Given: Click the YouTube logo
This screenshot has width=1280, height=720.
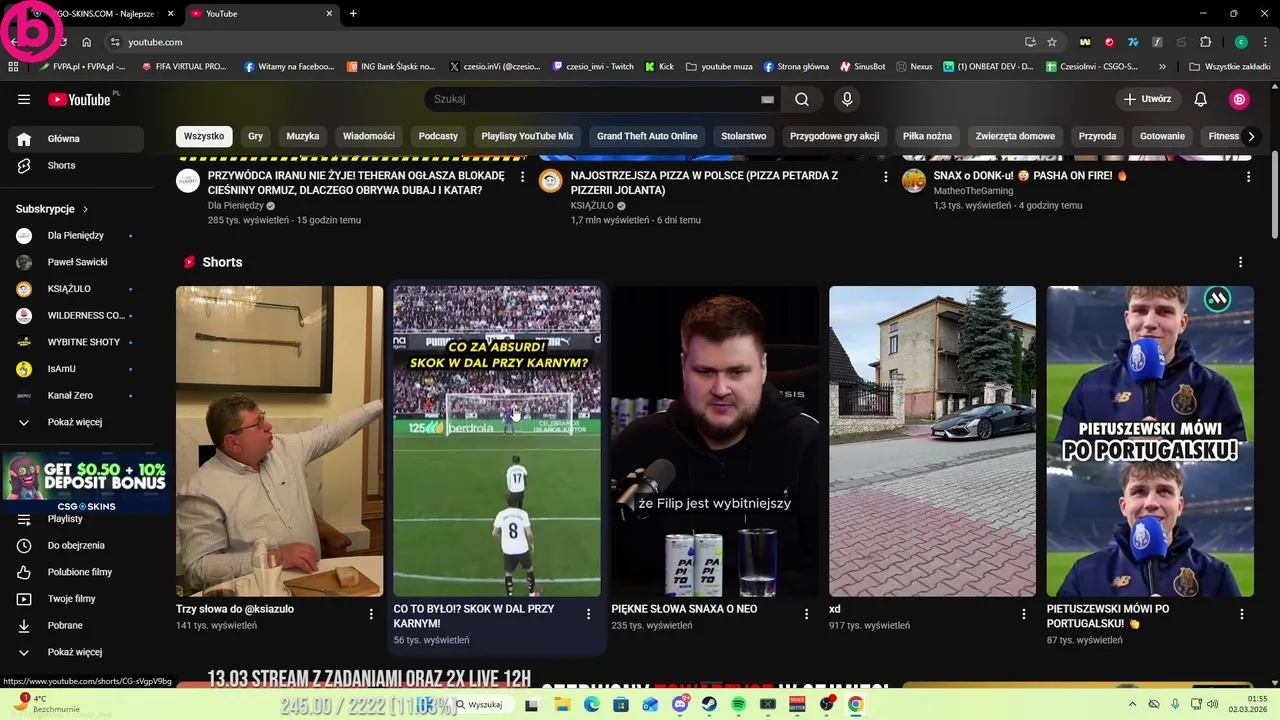Looking at the screenshot, I should point(80,99).
